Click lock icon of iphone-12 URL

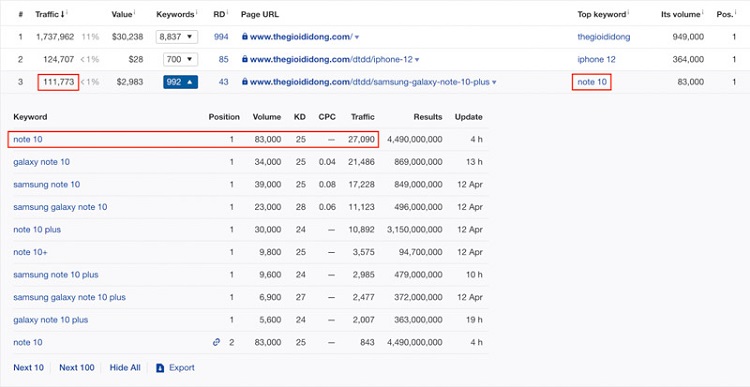(245, 59)
